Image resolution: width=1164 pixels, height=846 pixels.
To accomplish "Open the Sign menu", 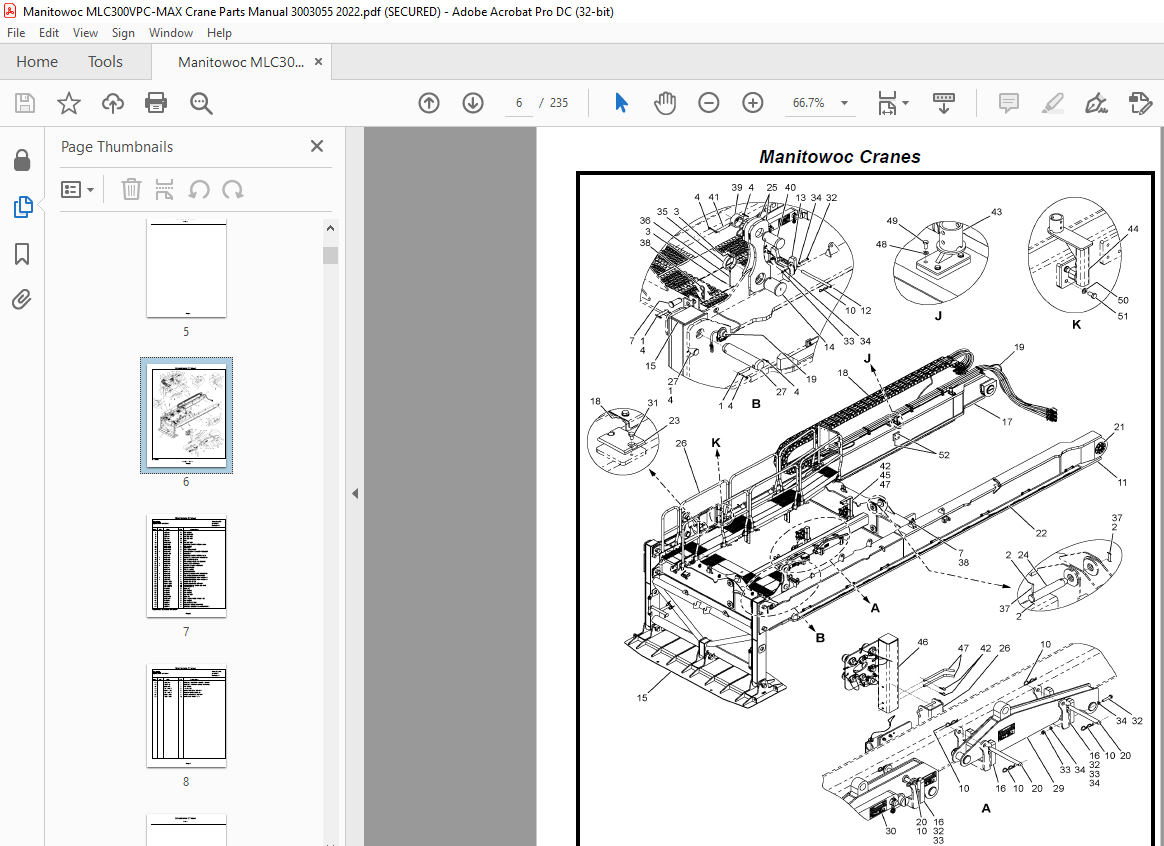I will click(x=123, y=33).
